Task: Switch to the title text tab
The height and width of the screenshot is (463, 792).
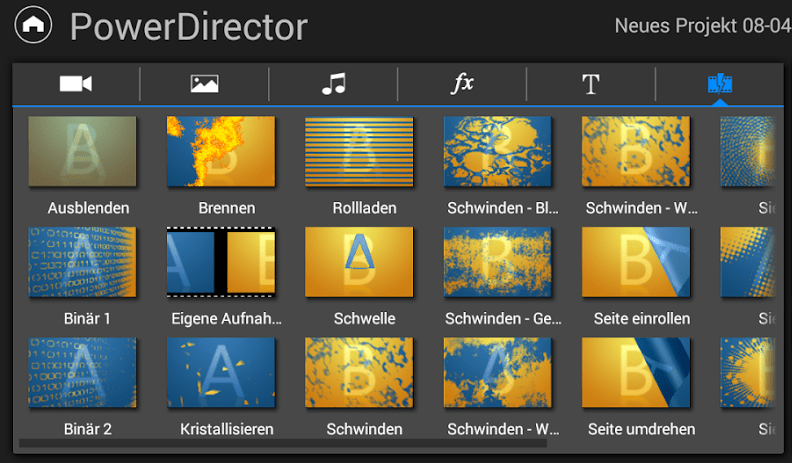Action: tap(591, 84)
